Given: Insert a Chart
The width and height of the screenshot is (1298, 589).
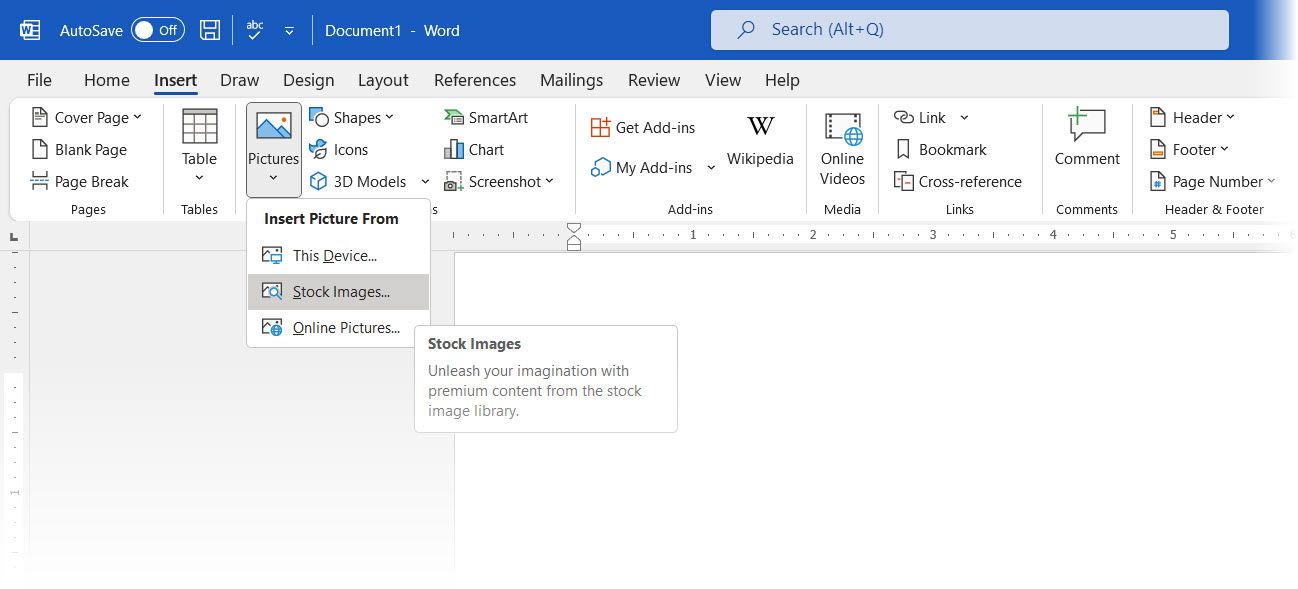Looking at the screenshot, I should click(474, 150).
